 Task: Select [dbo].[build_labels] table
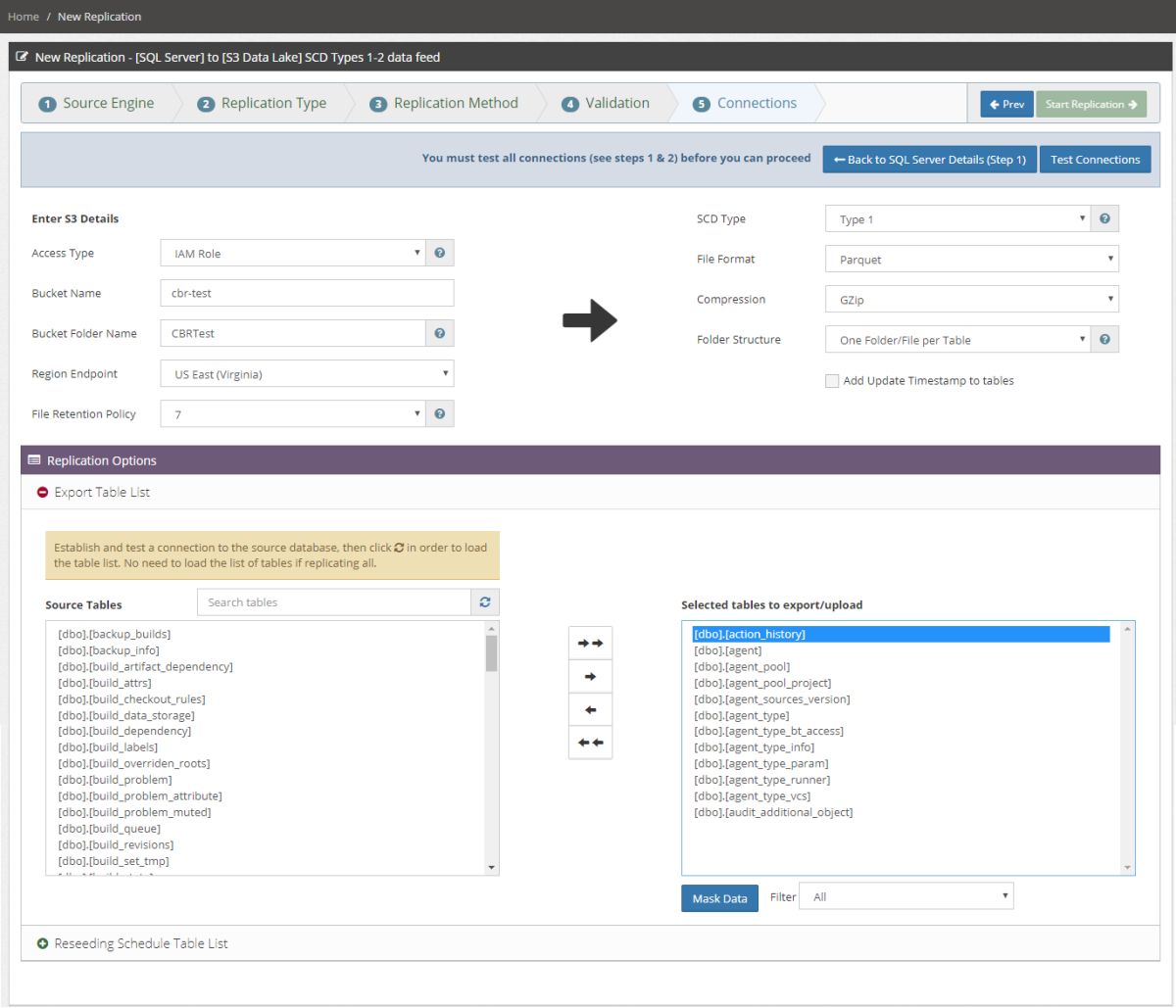coord(107,747)
